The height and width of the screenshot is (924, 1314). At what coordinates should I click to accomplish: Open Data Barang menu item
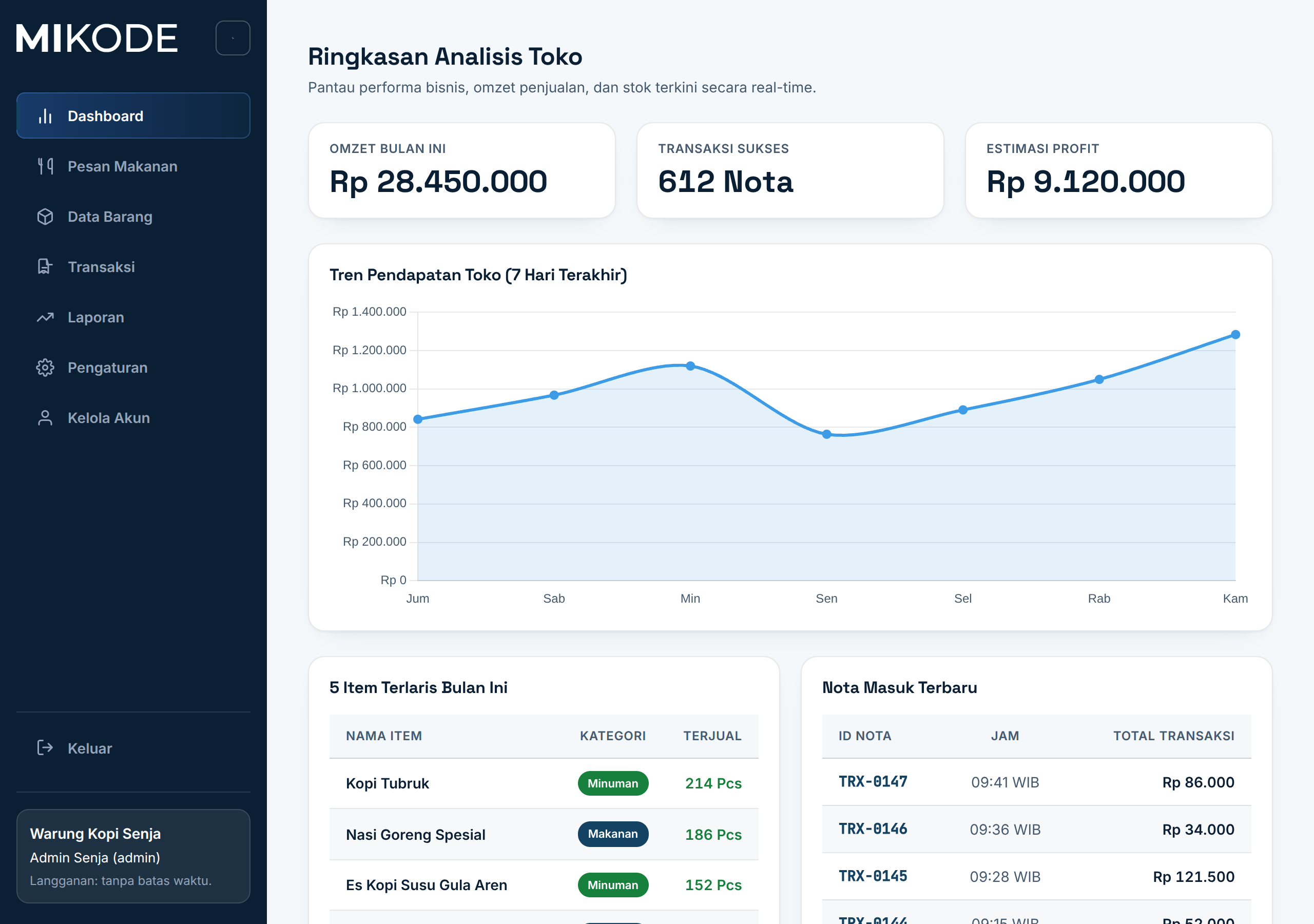click(133, 217)
